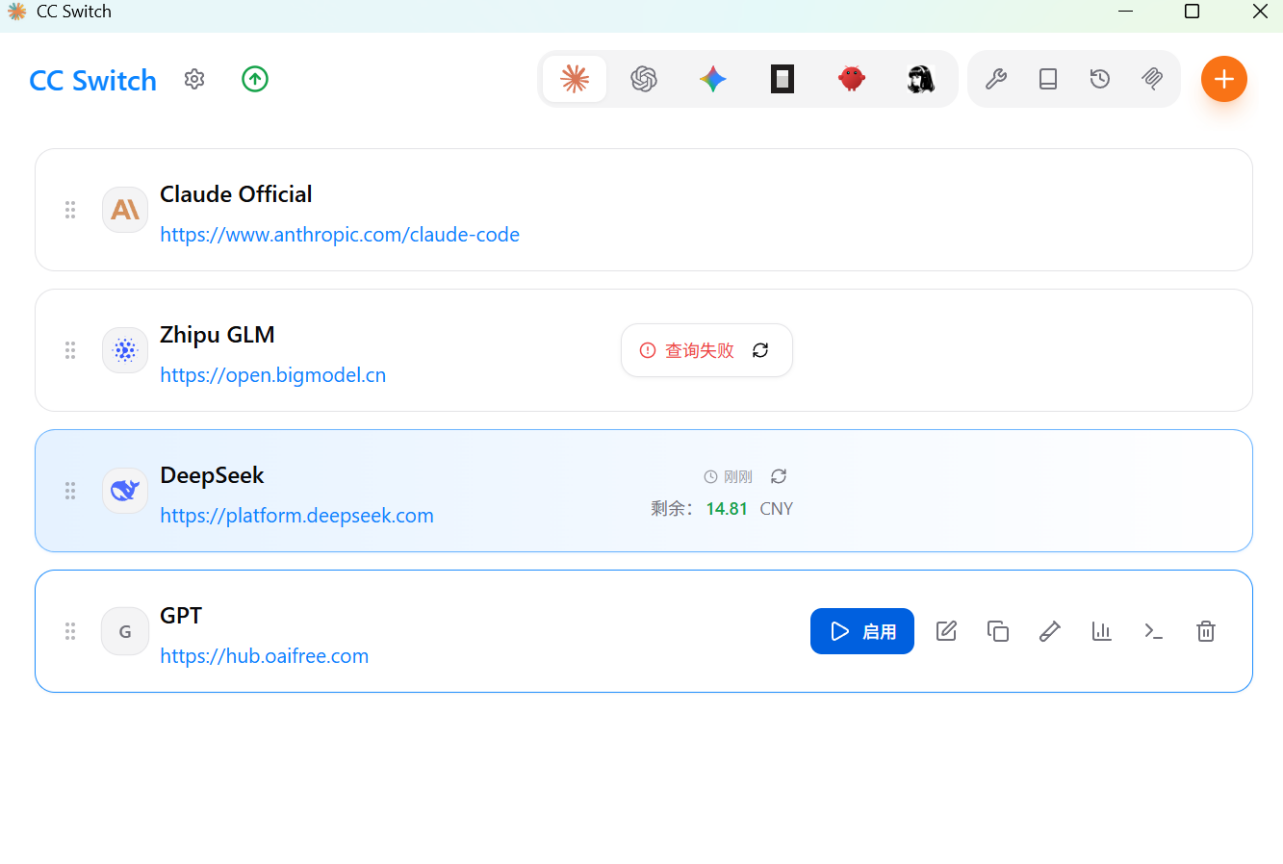Switch to the OpenAI logo tab
Image resolution: width=1283 pixels, height=864 pixels.
coord(644,79)
